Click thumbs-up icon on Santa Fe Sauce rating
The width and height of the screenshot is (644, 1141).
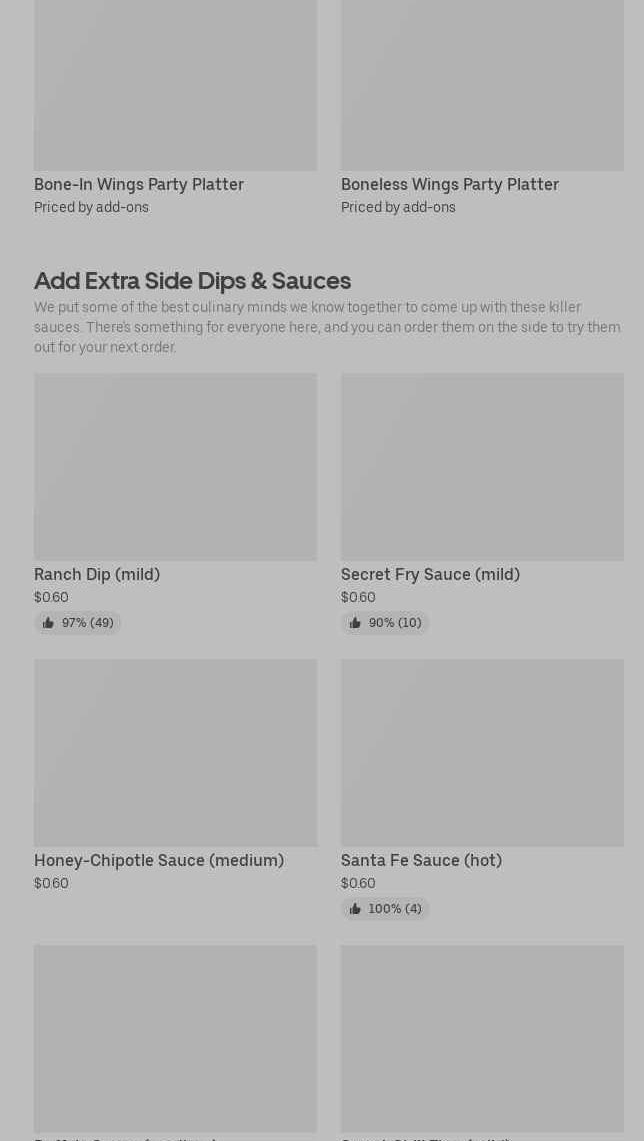pos(355,909)
